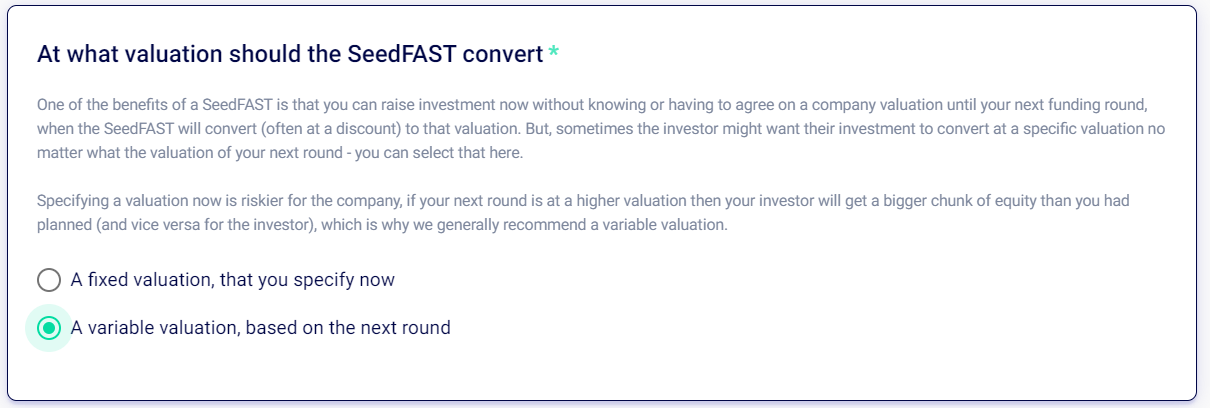
Task: Select the variable valuation radio button
Action: [49, 328]
